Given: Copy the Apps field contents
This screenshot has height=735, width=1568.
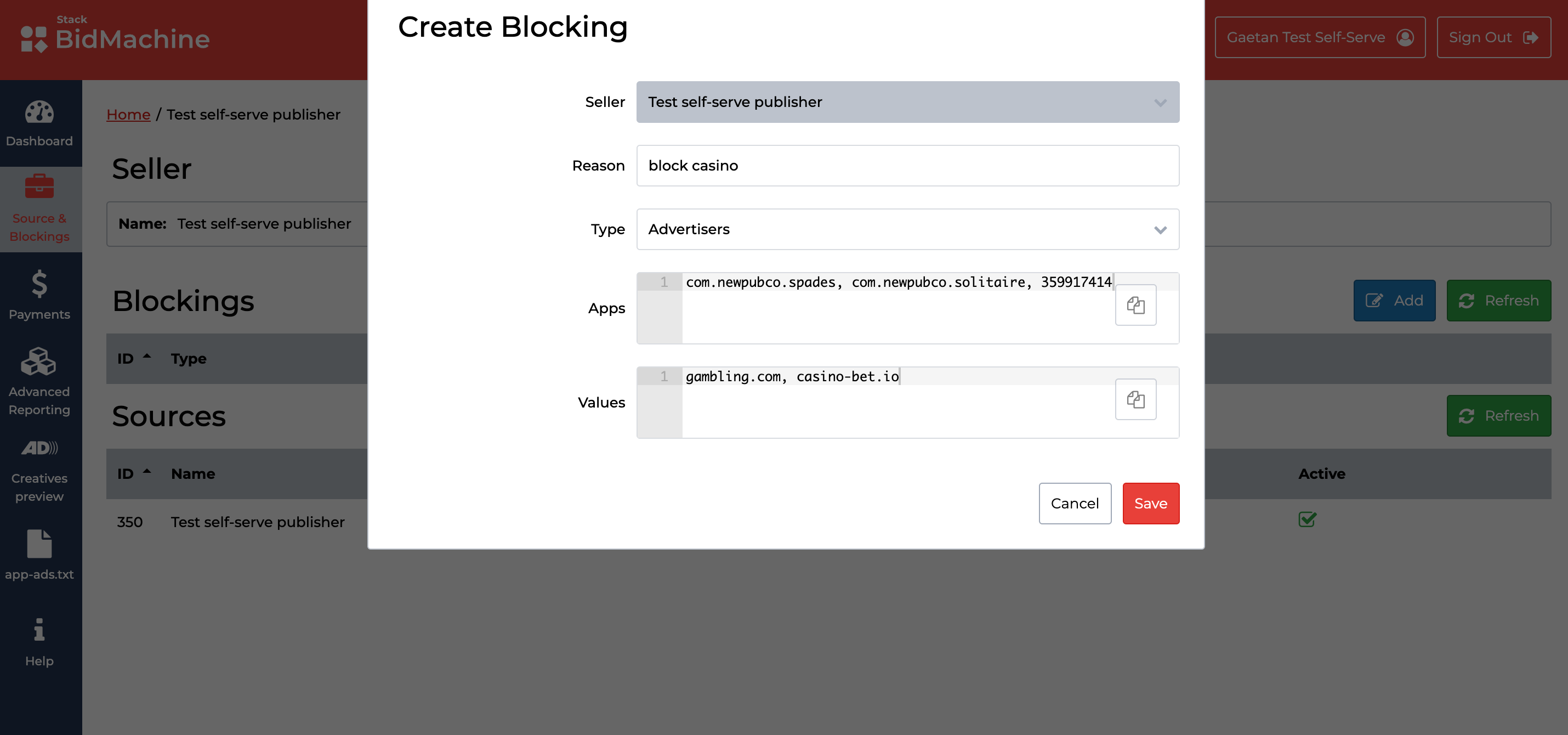Looking at the screenshot, I should pos(1135,305).
